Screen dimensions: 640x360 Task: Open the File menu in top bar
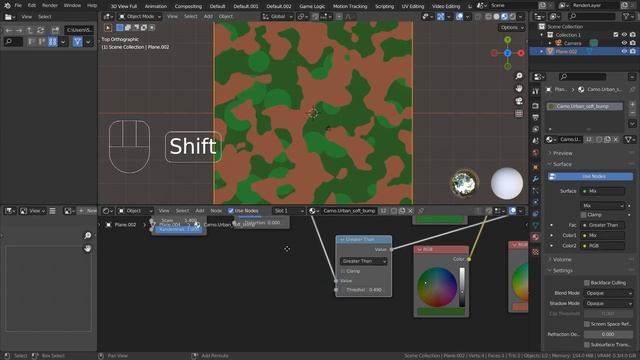click(18, 6)
